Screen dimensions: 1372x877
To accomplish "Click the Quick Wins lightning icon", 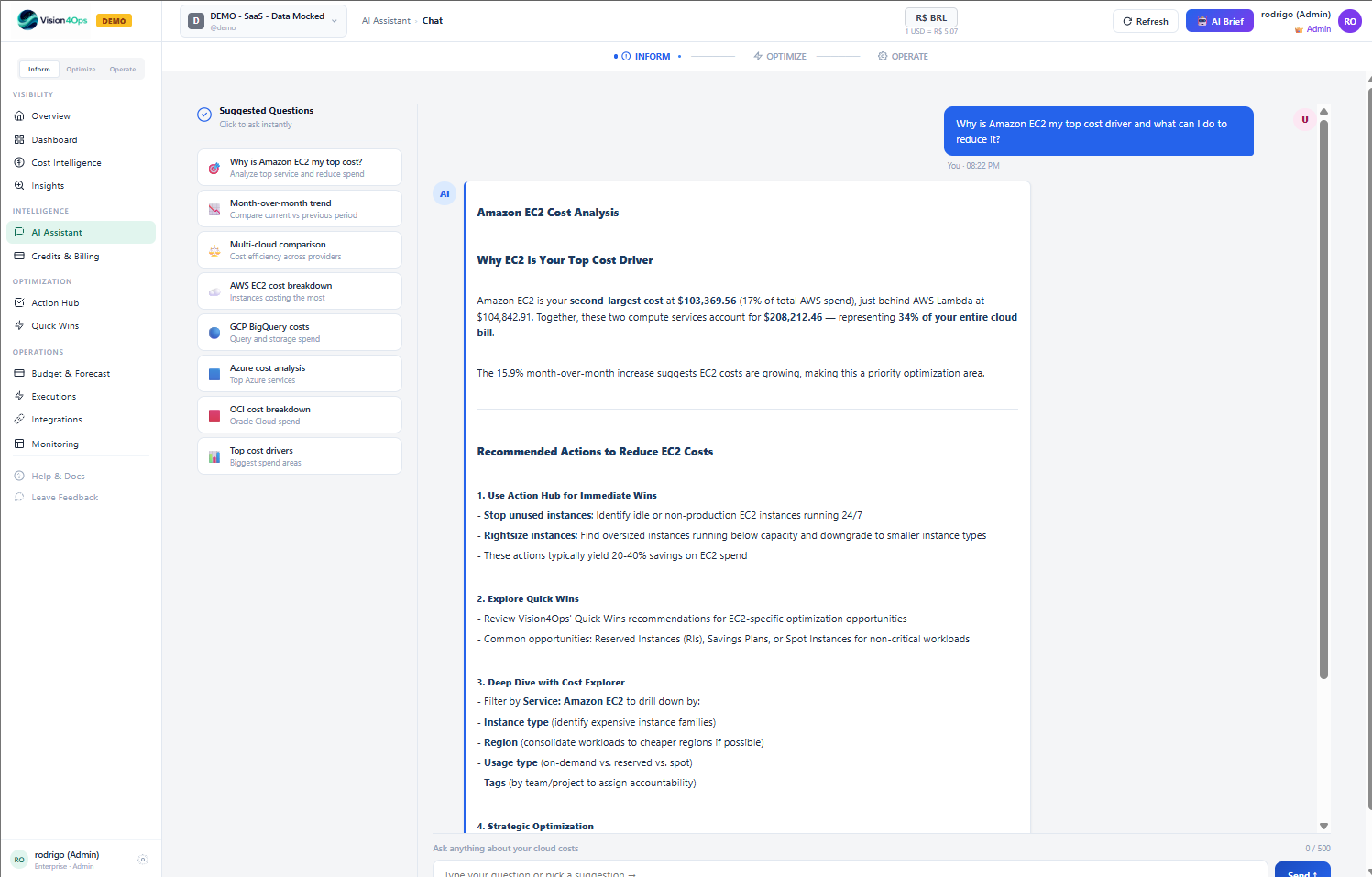I will tap(19, 325).
